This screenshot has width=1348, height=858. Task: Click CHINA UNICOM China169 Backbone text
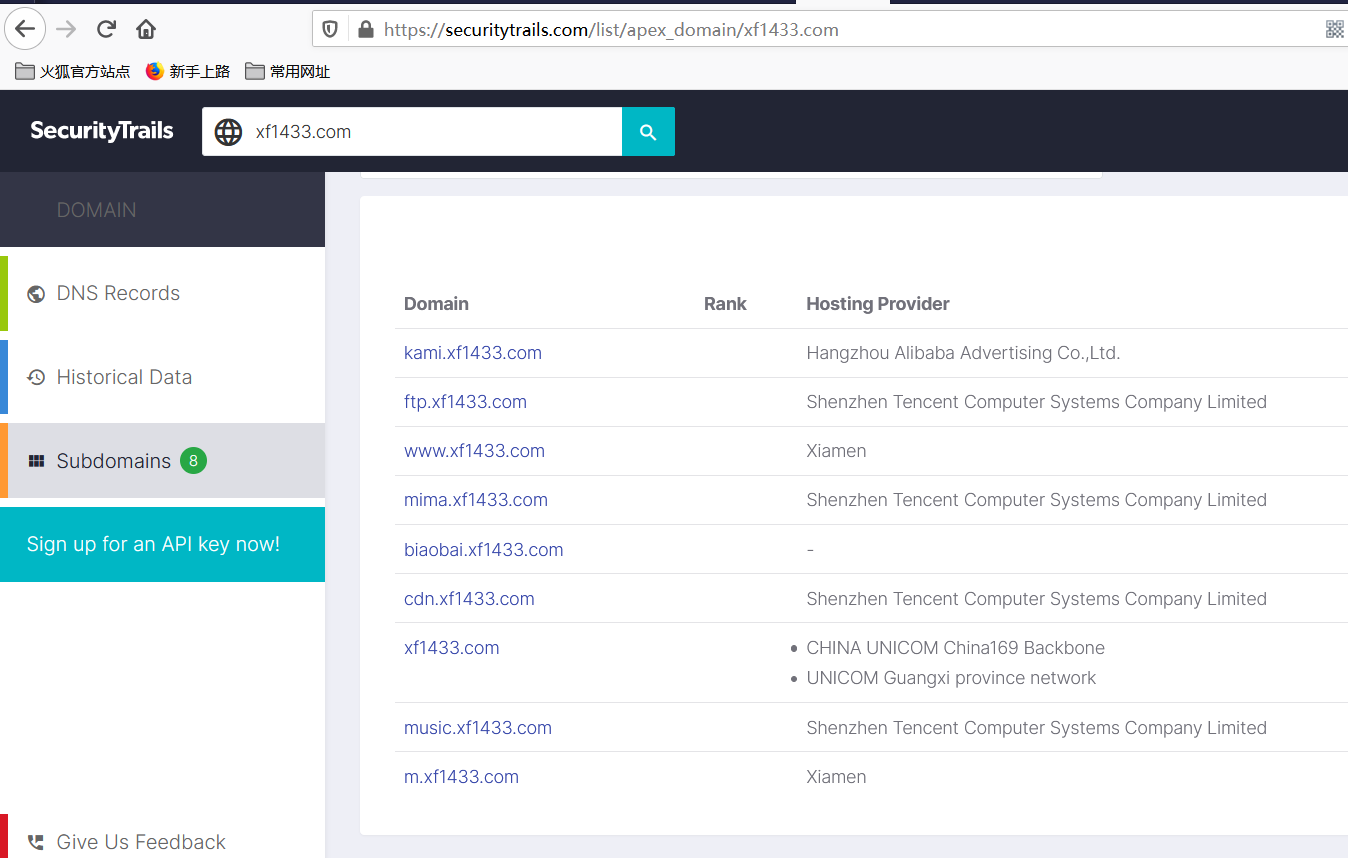(955, 648)
